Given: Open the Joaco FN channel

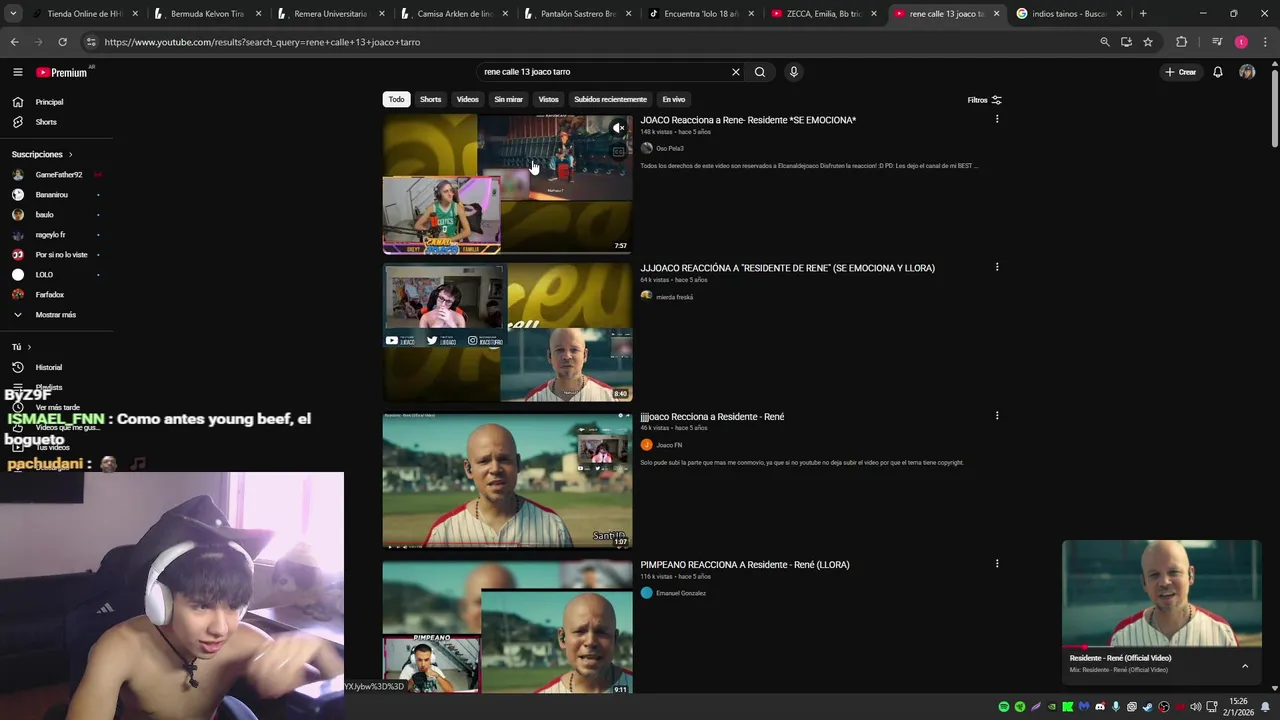Looking at the screenshot, I should pos(669,445).
